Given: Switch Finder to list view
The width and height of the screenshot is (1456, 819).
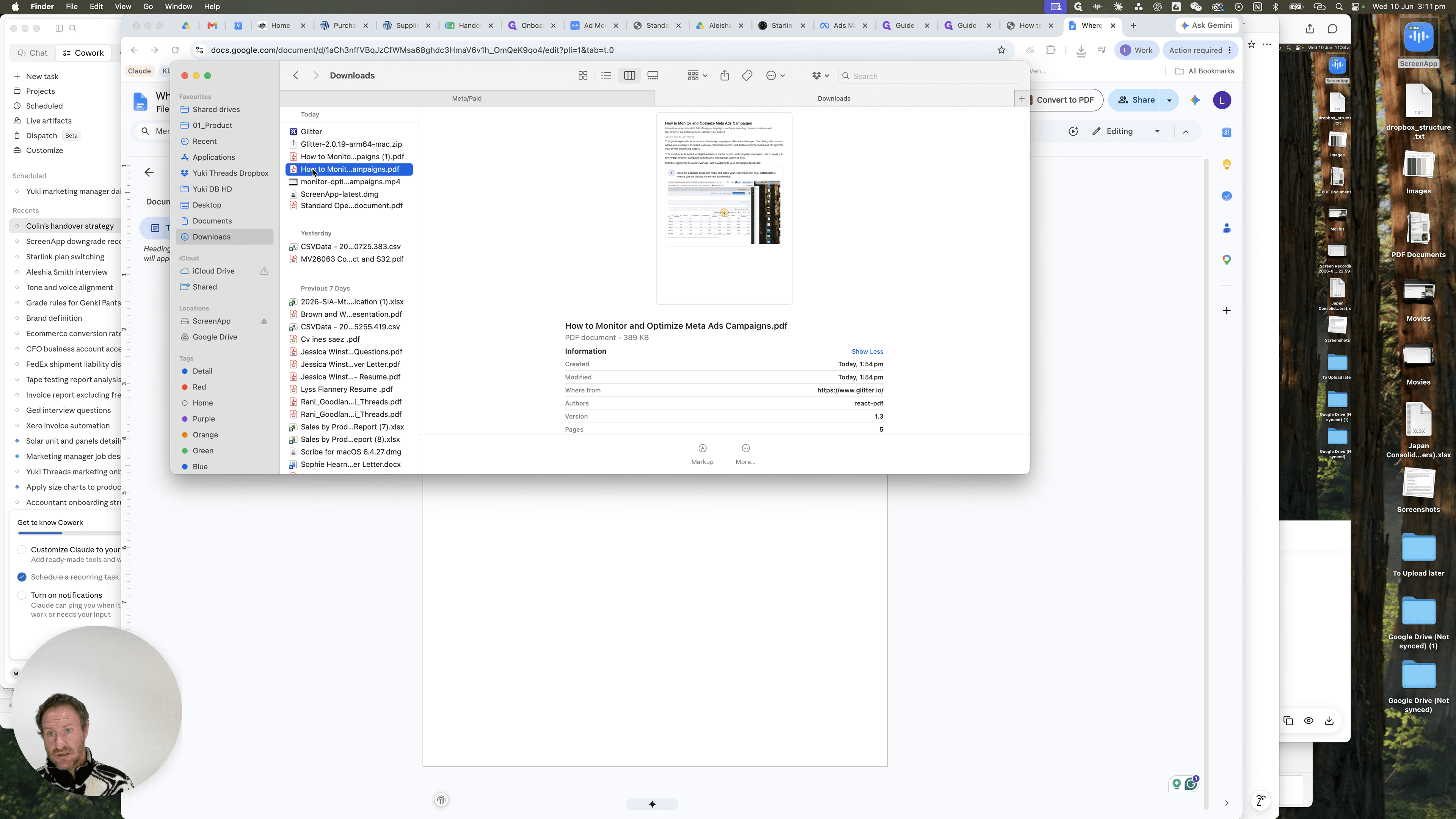Looking at the screenshot, I should pos(606,76).
